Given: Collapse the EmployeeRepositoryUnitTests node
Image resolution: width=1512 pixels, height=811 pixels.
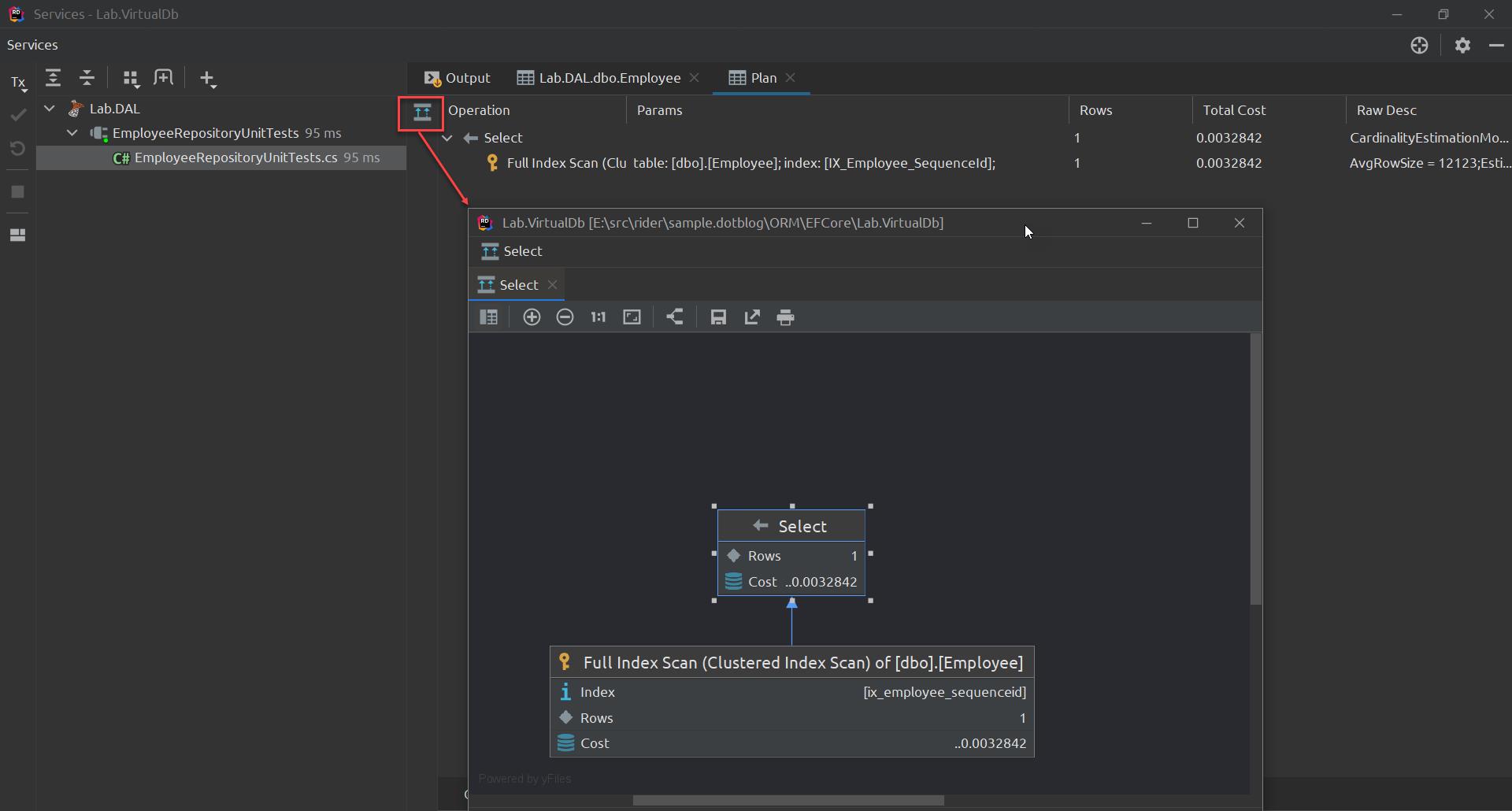Looking at the screenshot, I should point(72,132).
